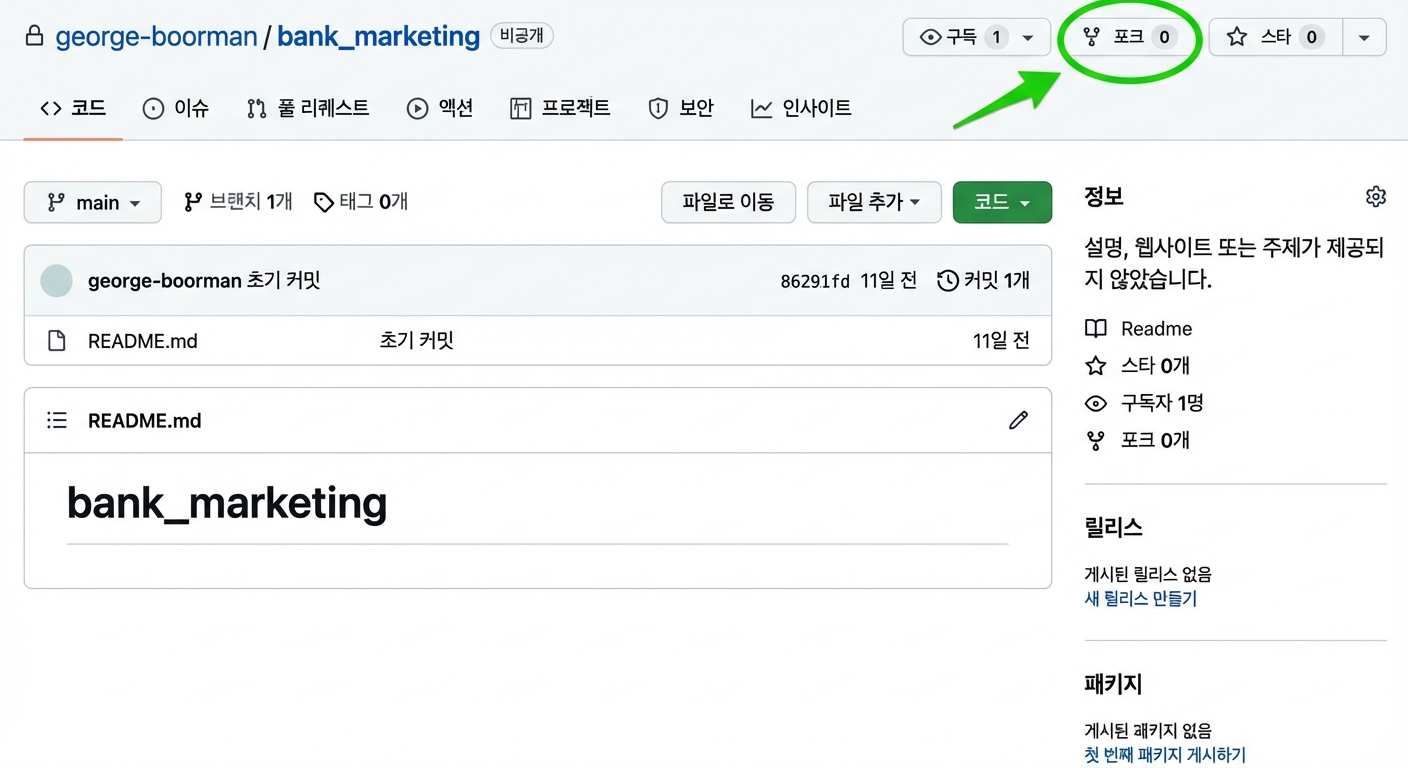The height and width of the screenshot is (768, 1408).
Task: Open the 인사이트 tab
Action: tap(801, 108)
